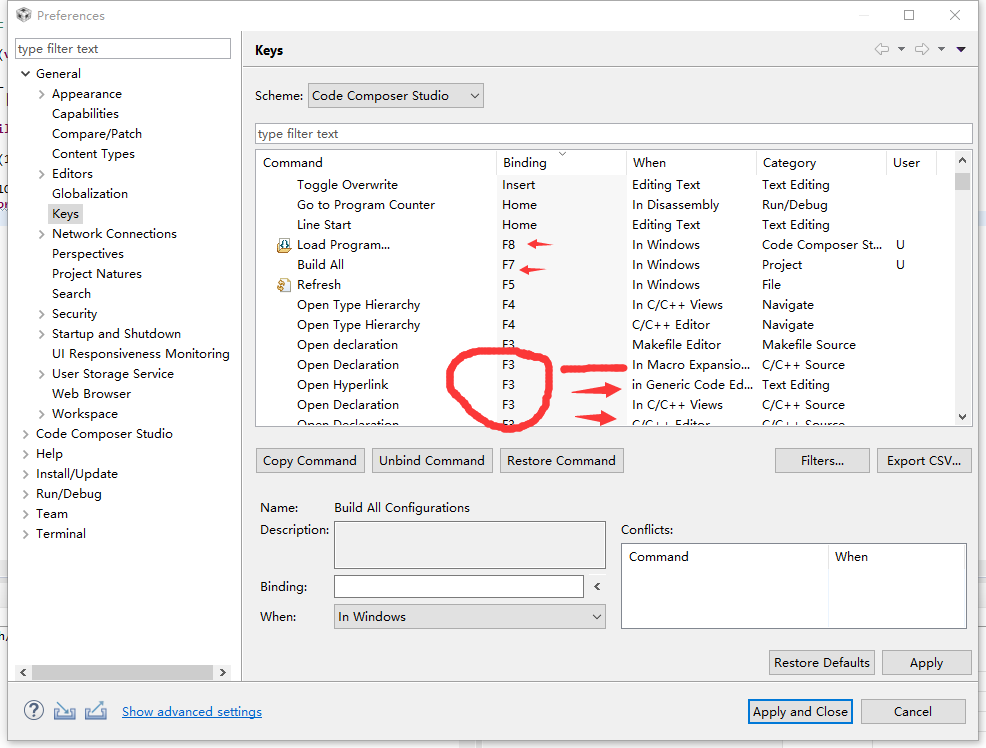Viewport: 986px width, 748px height.
Task: Click the Help question mark icon
Action: pyautogui.click(x=34, y=711)
